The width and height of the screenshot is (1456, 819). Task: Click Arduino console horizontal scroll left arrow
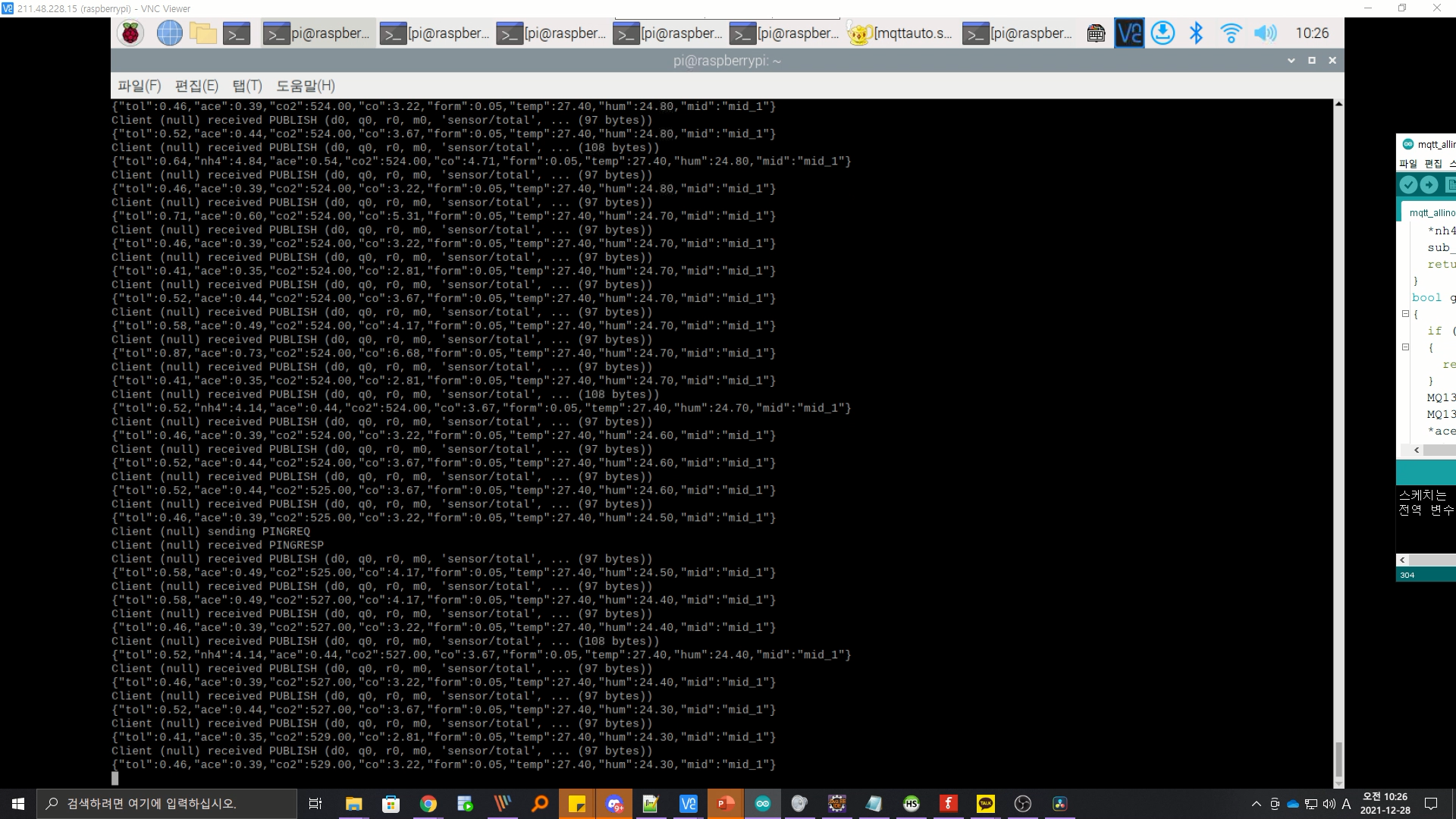coord(1403,560)
